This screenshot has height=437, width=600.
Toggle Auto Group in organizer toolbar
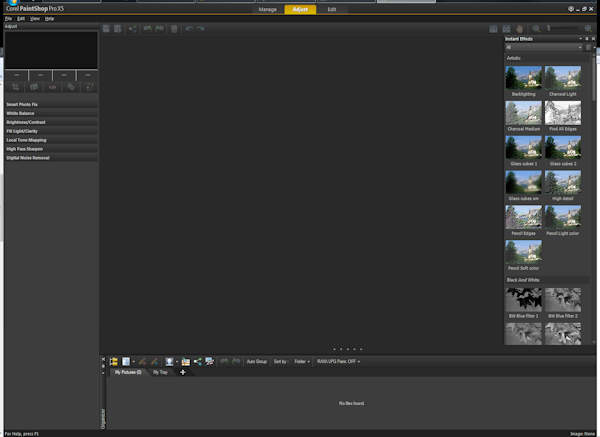pos(257,361)
